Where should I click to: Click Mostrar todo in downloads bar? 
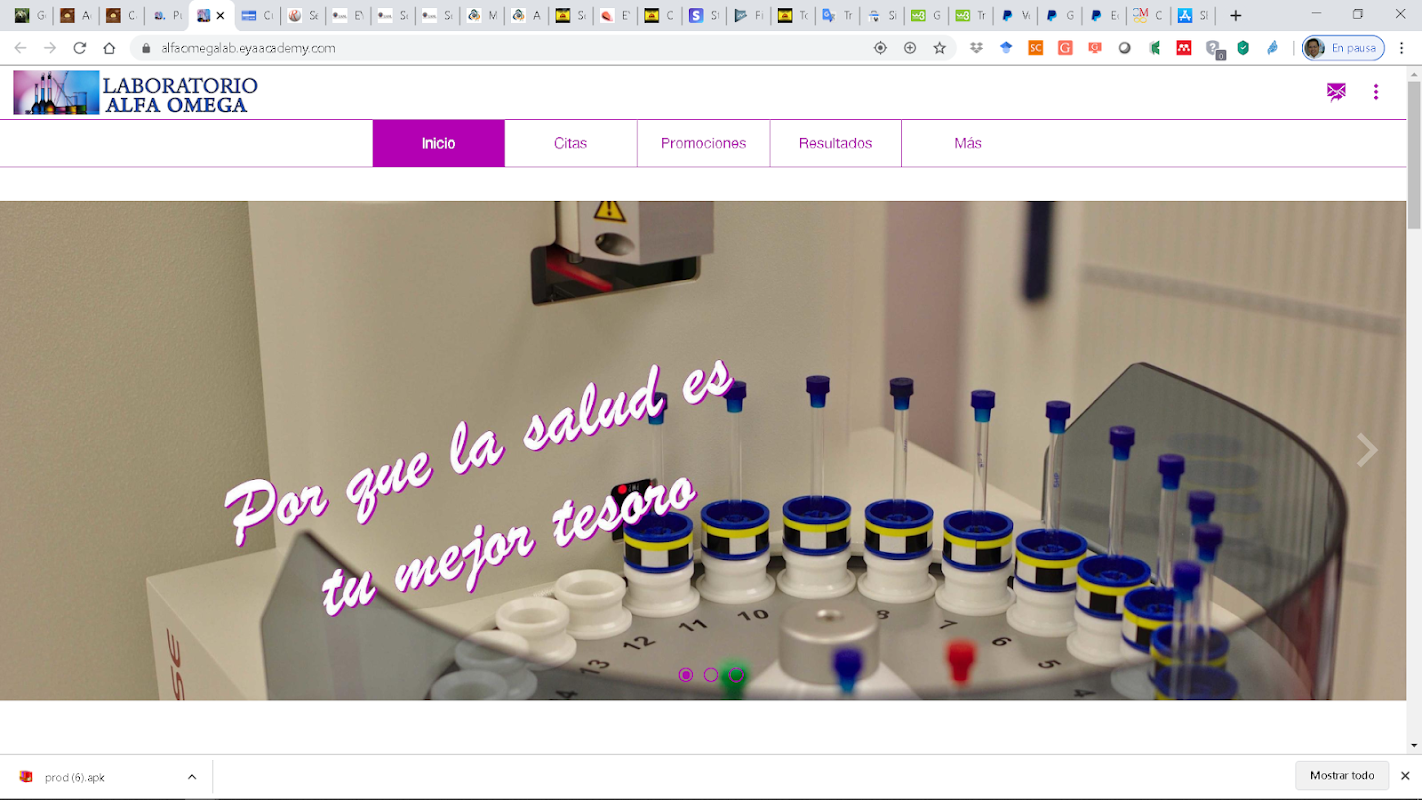click(1342, 776)
